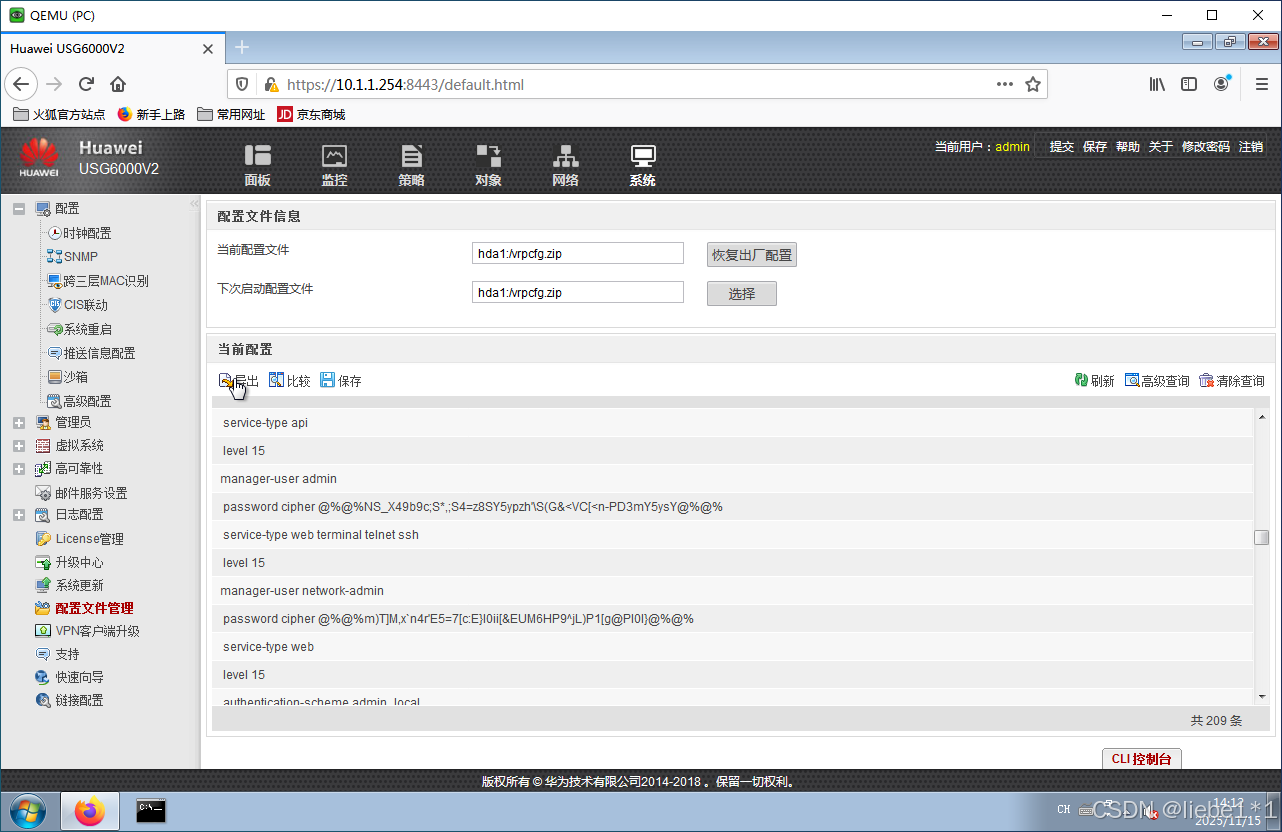Click the 下次启动配置文件 input field
1282x832 pixels.
578,292
